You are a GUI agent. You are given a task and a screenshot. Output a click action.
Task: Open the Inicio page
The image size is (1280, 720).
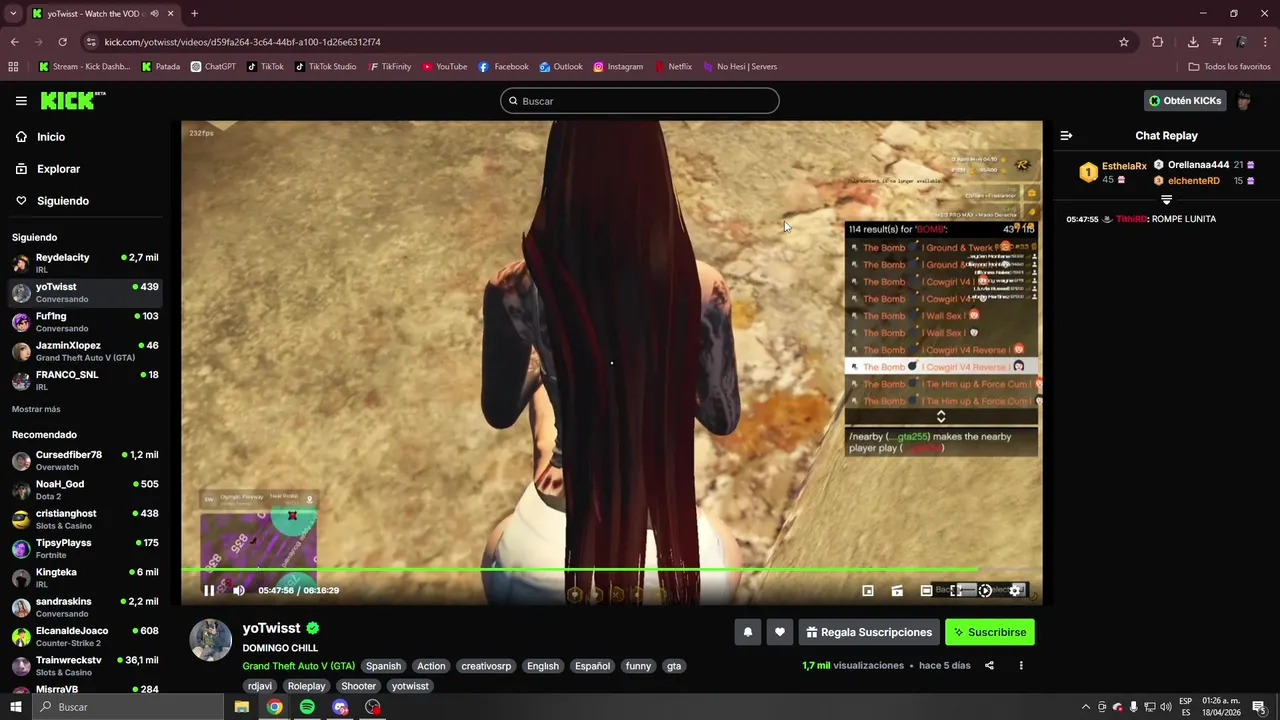(51, 137)
